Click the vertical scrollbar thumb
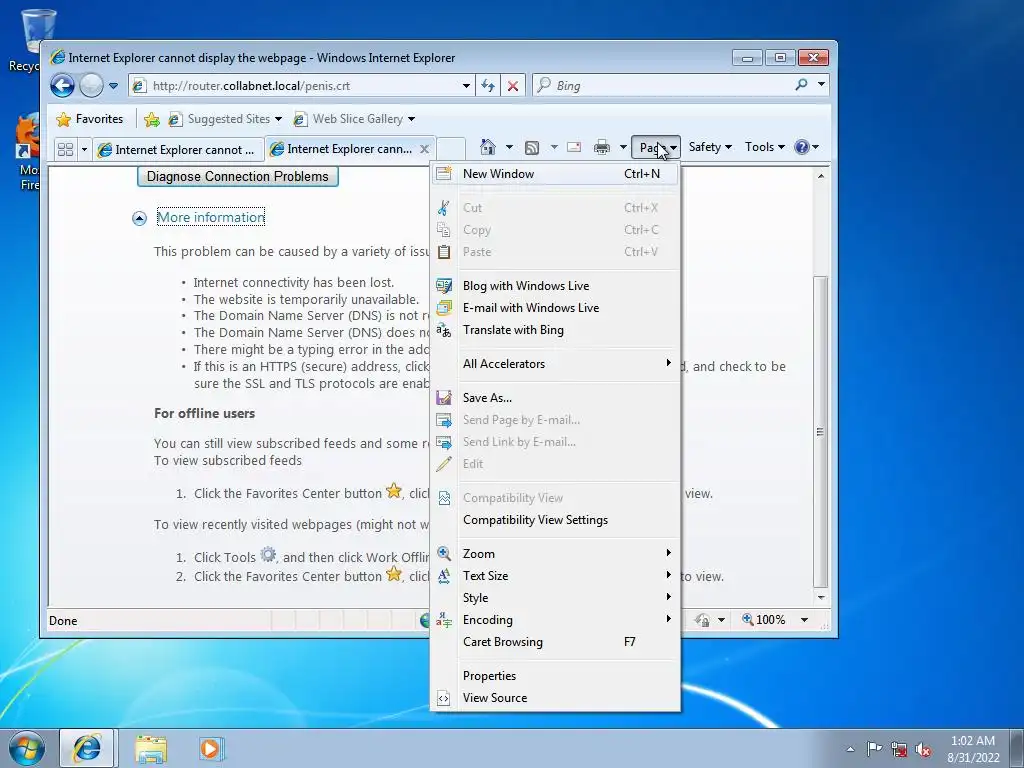The height and width of the screenshot is (768, 1024). [821, 432]
